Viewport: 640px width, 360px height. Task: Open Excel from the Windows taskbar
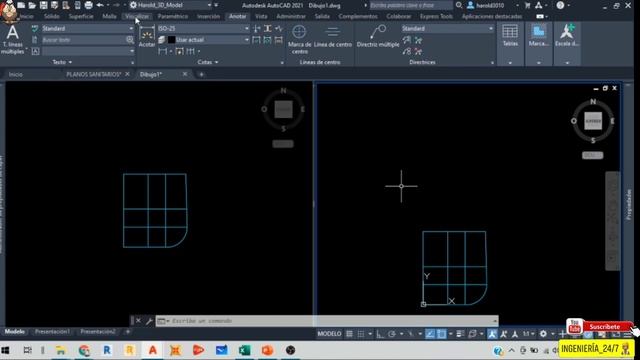[244, 350]
